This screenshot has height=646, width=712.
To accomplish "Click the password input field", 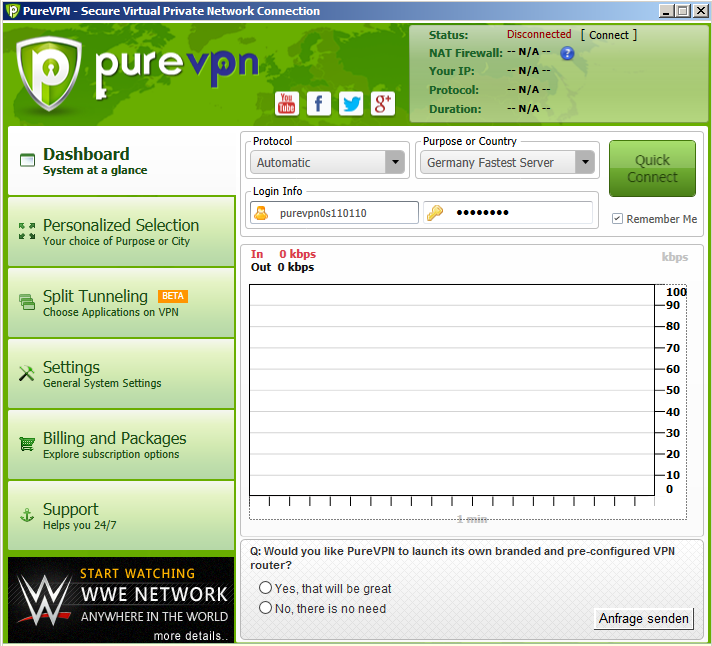I will (x=508, y=212).
